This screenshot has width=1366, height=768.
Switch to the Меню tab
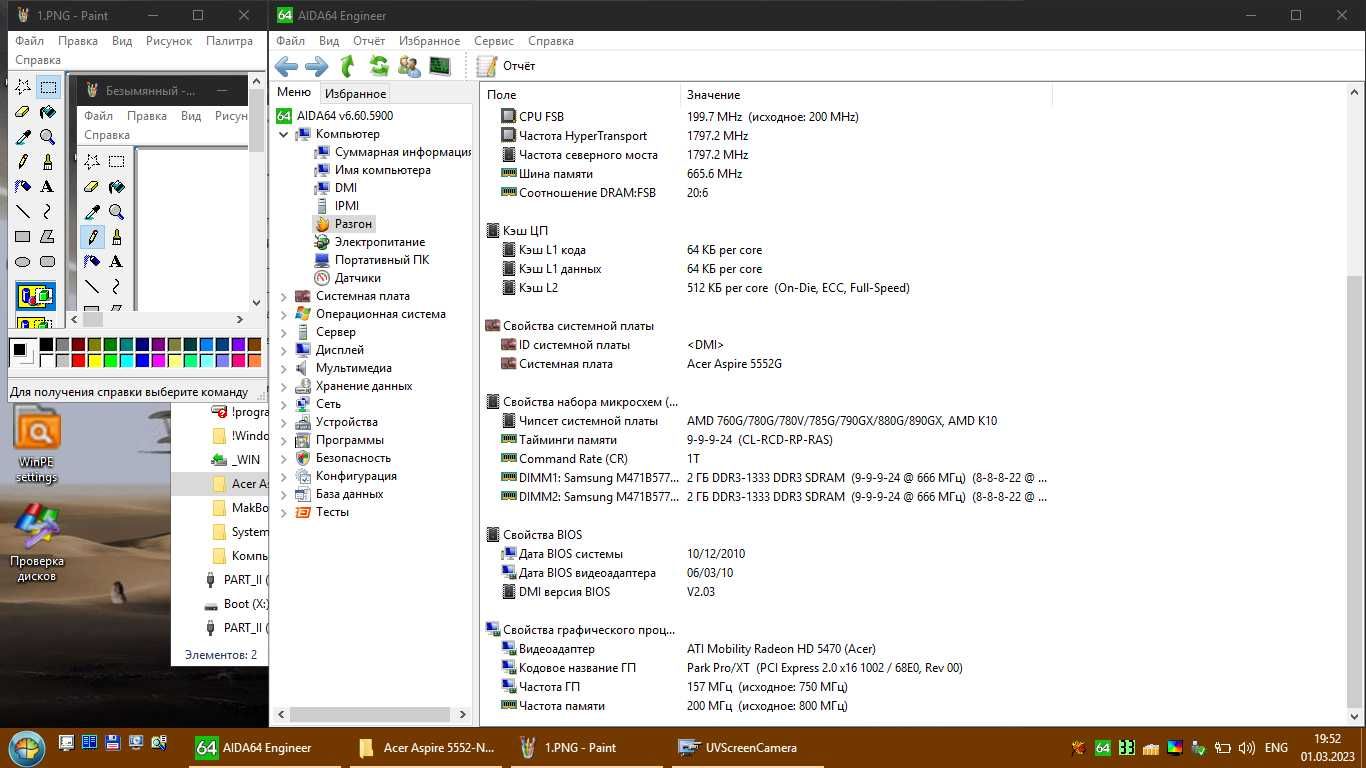(x=294, y=92)
